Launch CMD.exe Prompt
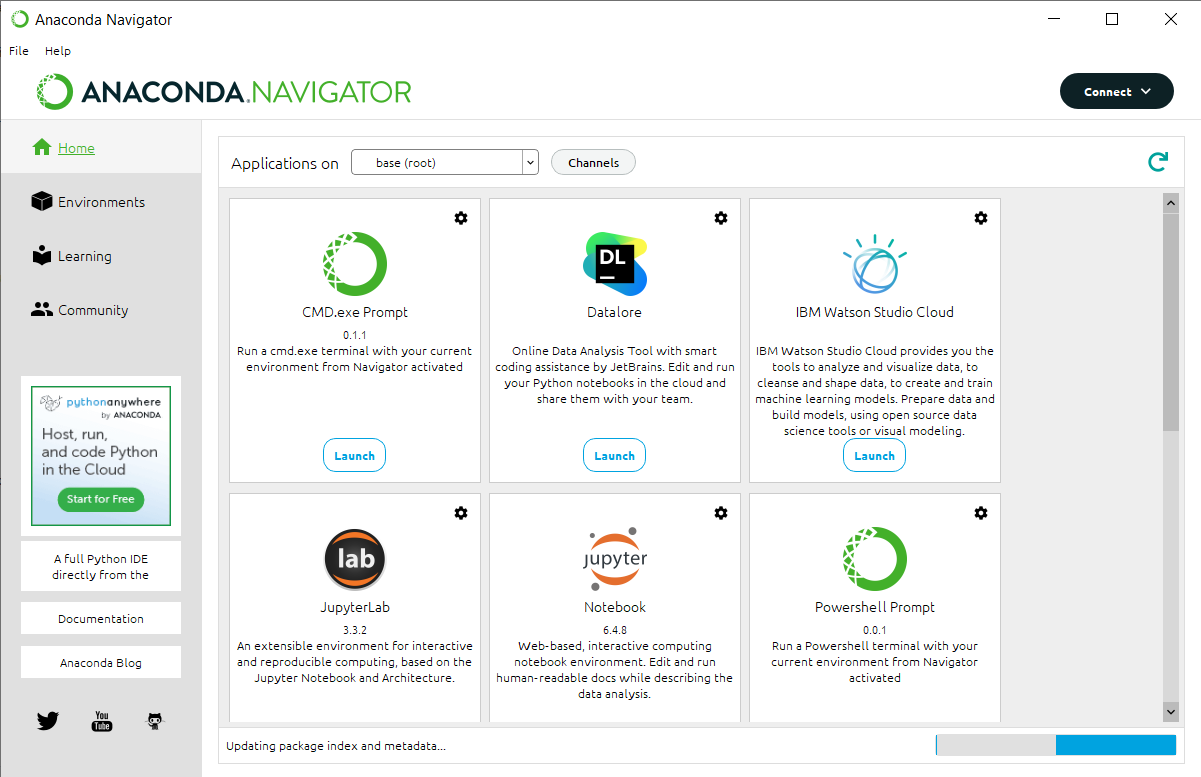The width and height of the screenshot is (1201, 777). (355, 455)
